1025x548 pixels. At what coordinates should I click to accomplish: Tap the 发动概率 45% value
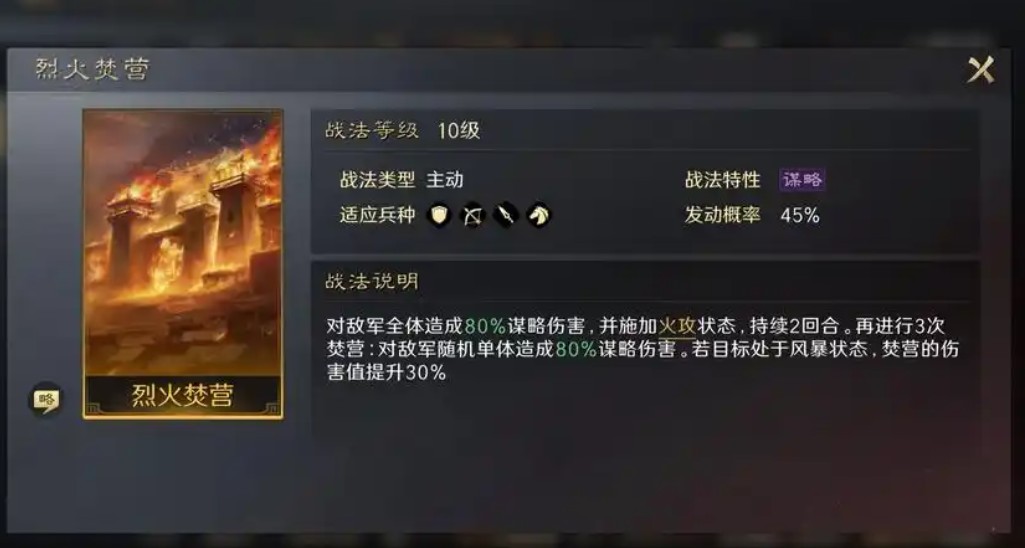[799, 216]
